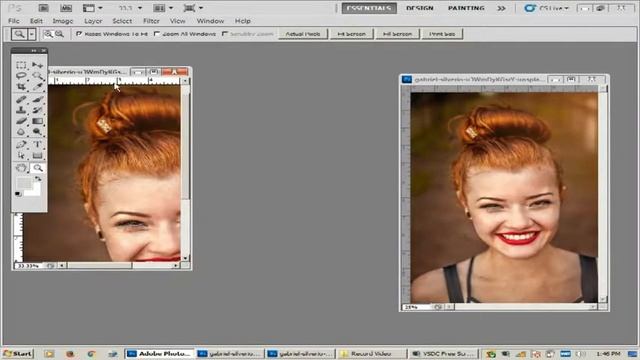This screenshot has height=360, width=640.
Task: Open the Filter menu
Action: pyautogui.click(x=151, y=21)
